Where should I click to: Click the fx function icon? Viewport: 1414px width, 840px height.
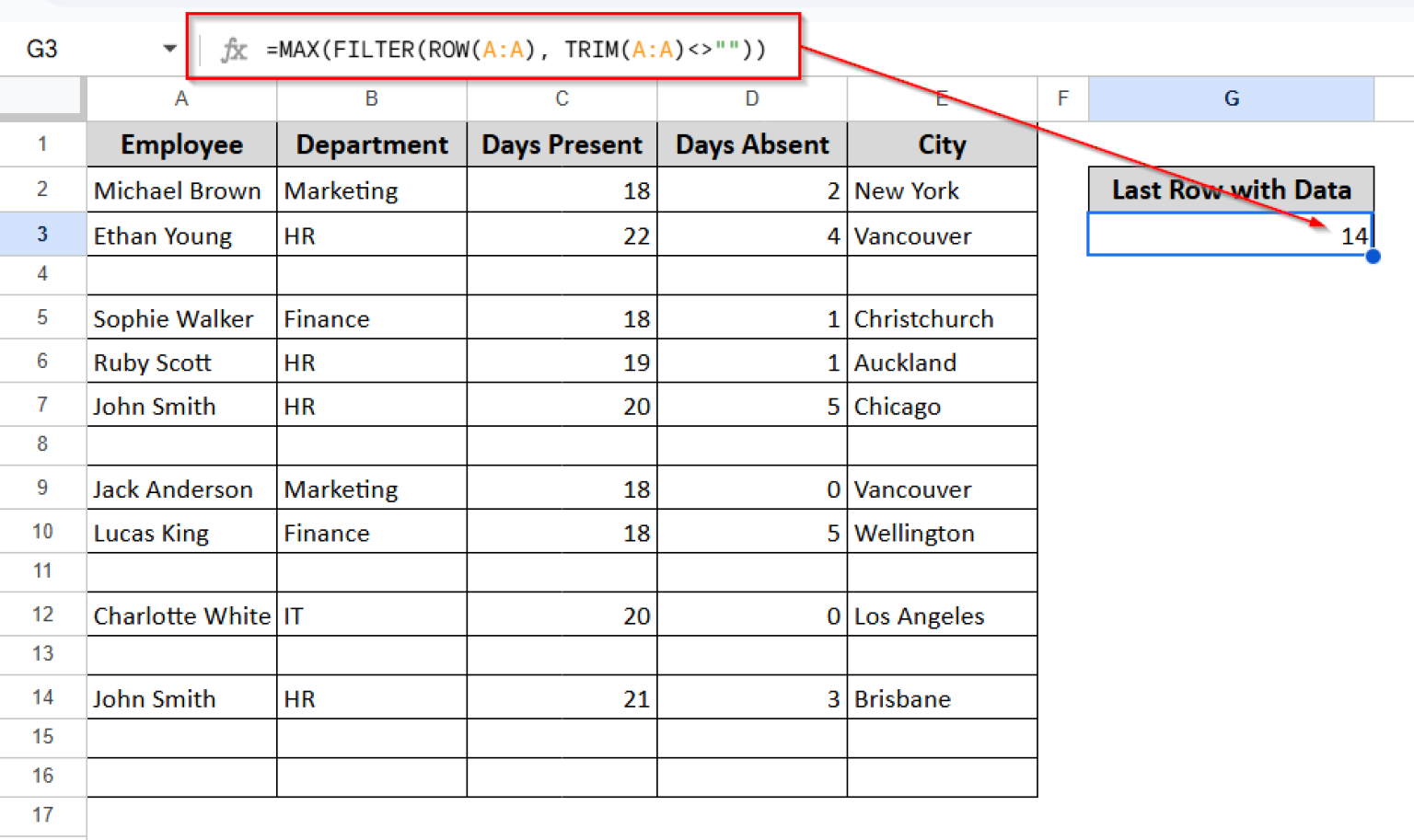point(236,50)
